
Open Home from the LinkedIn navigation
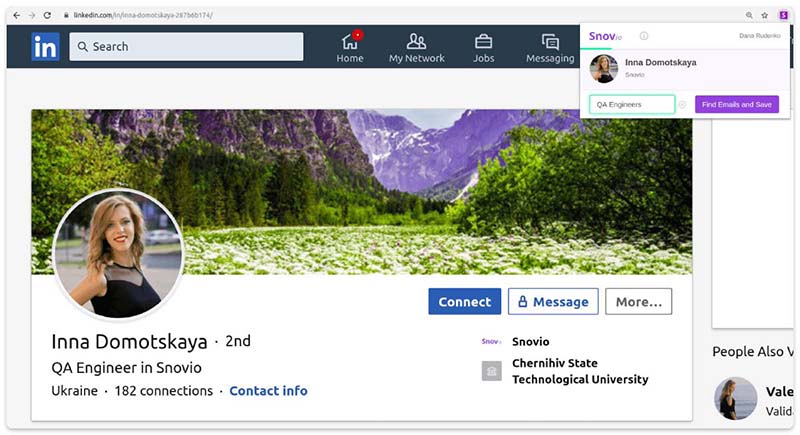tap(350, 47)
